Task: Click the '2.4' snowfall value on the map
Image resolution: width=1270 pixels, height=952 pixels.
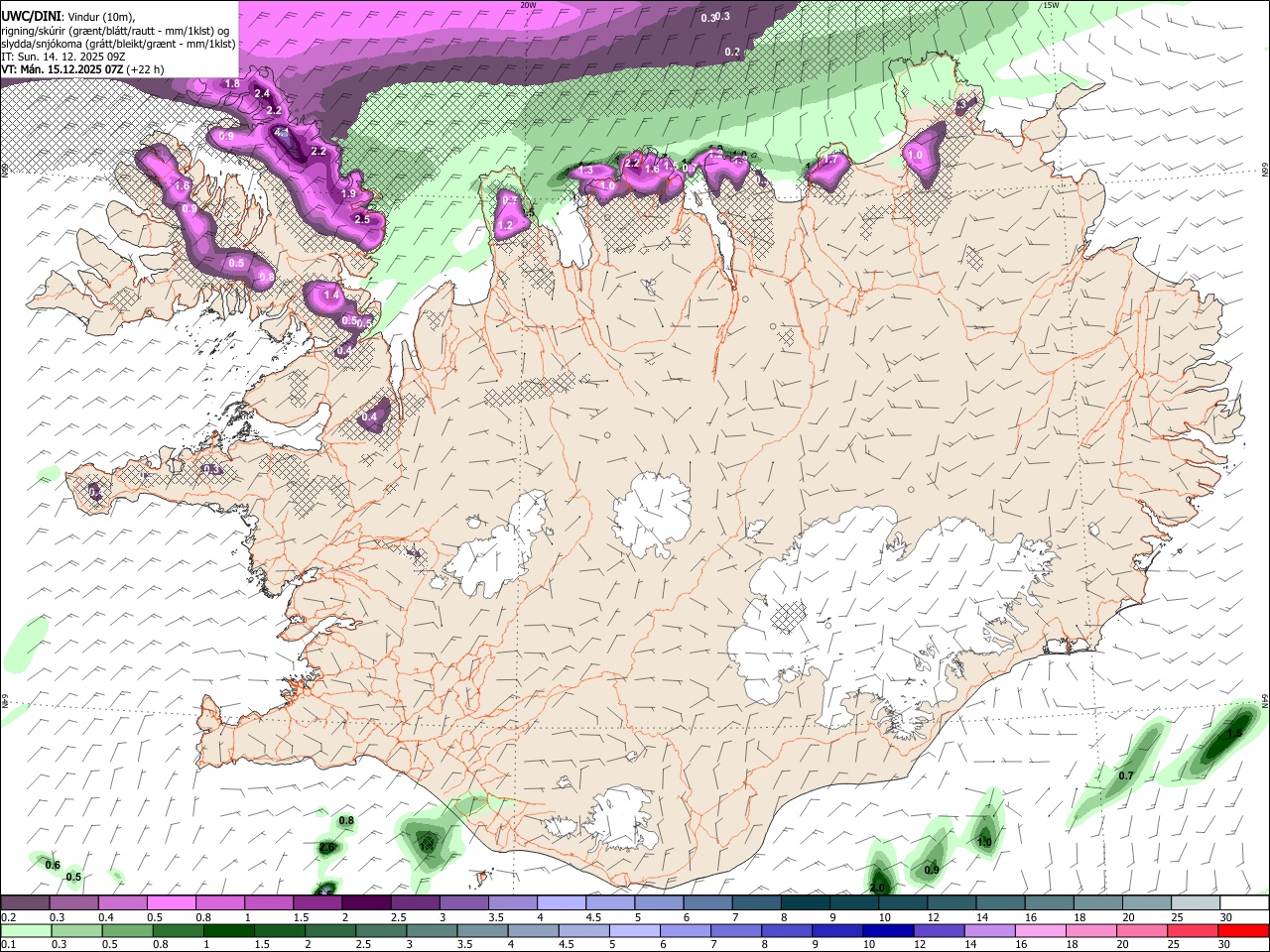Action: click(x=262, y=94)
